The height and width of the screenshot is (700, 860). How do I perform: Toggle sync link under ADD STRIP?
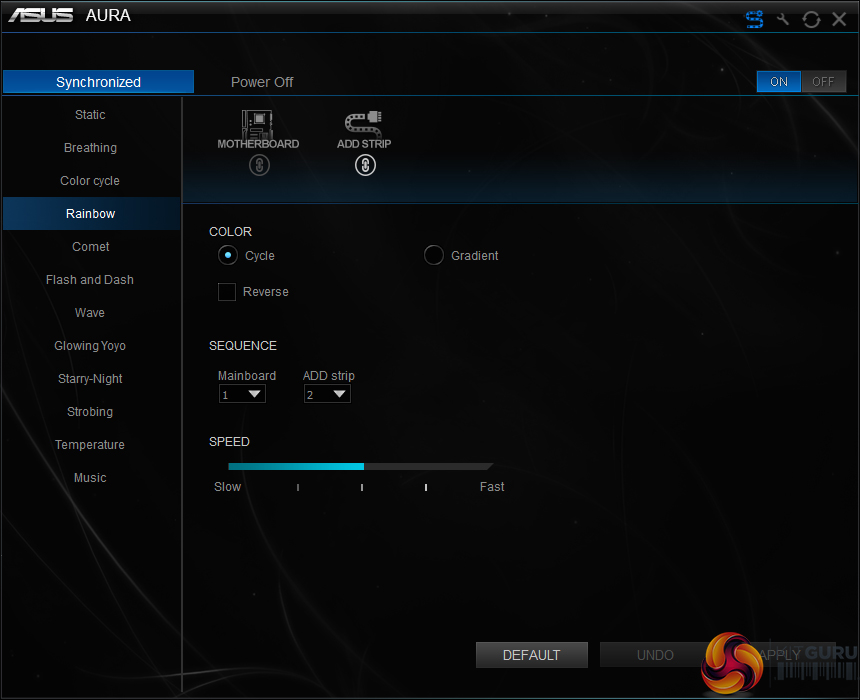(365, 165)
